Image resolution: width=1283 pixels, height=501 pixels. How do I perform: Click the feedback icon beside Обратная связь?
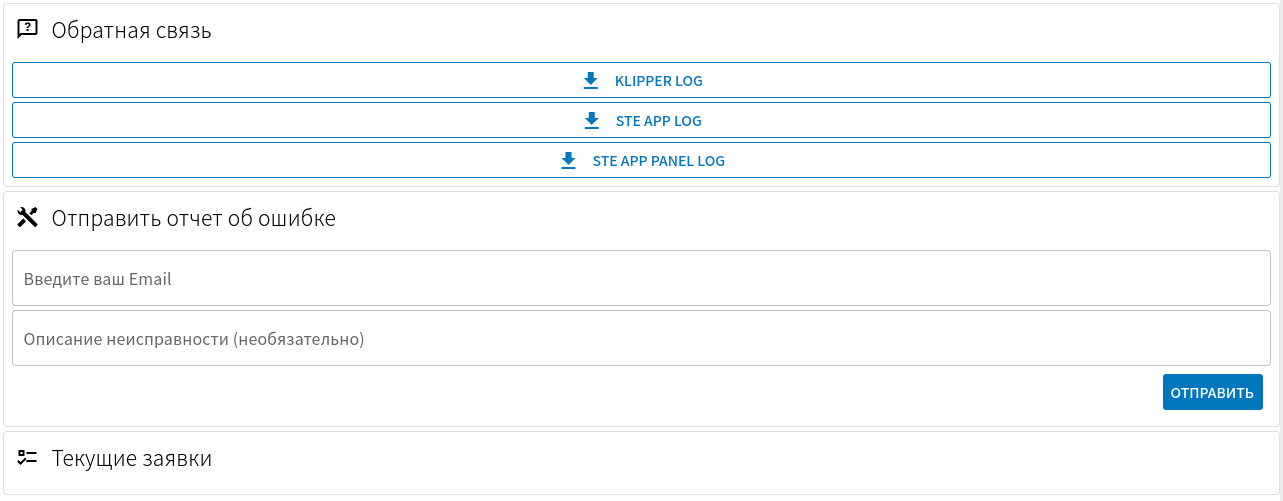(x=28, y=30)
